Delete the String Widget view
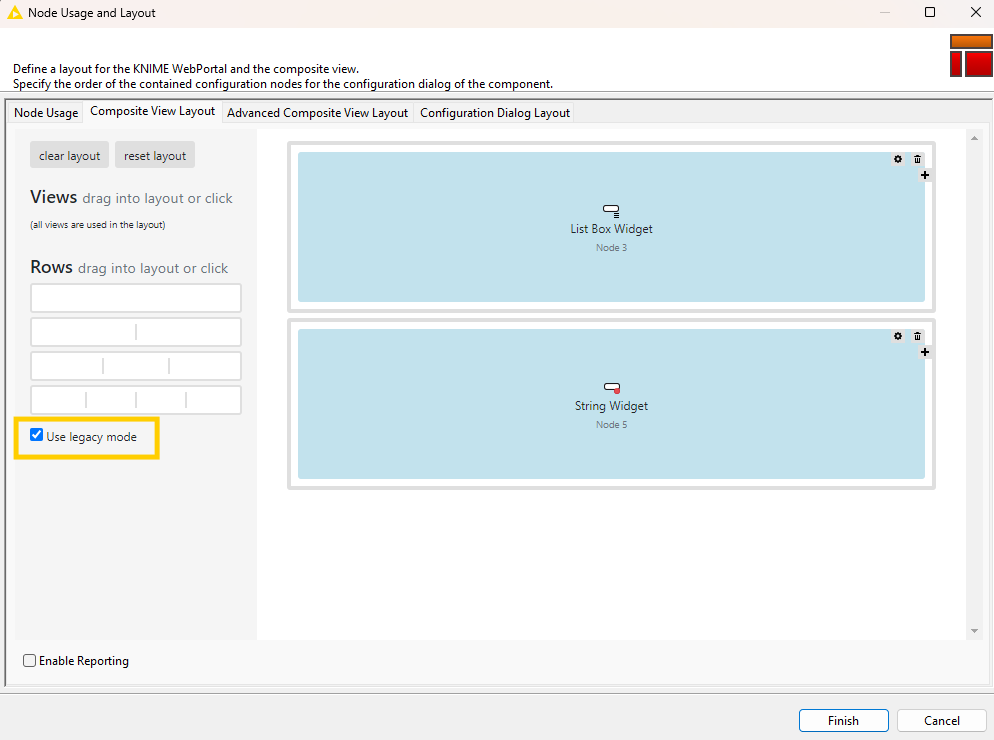This screenshot has width=994, height=740. point(917,336)
